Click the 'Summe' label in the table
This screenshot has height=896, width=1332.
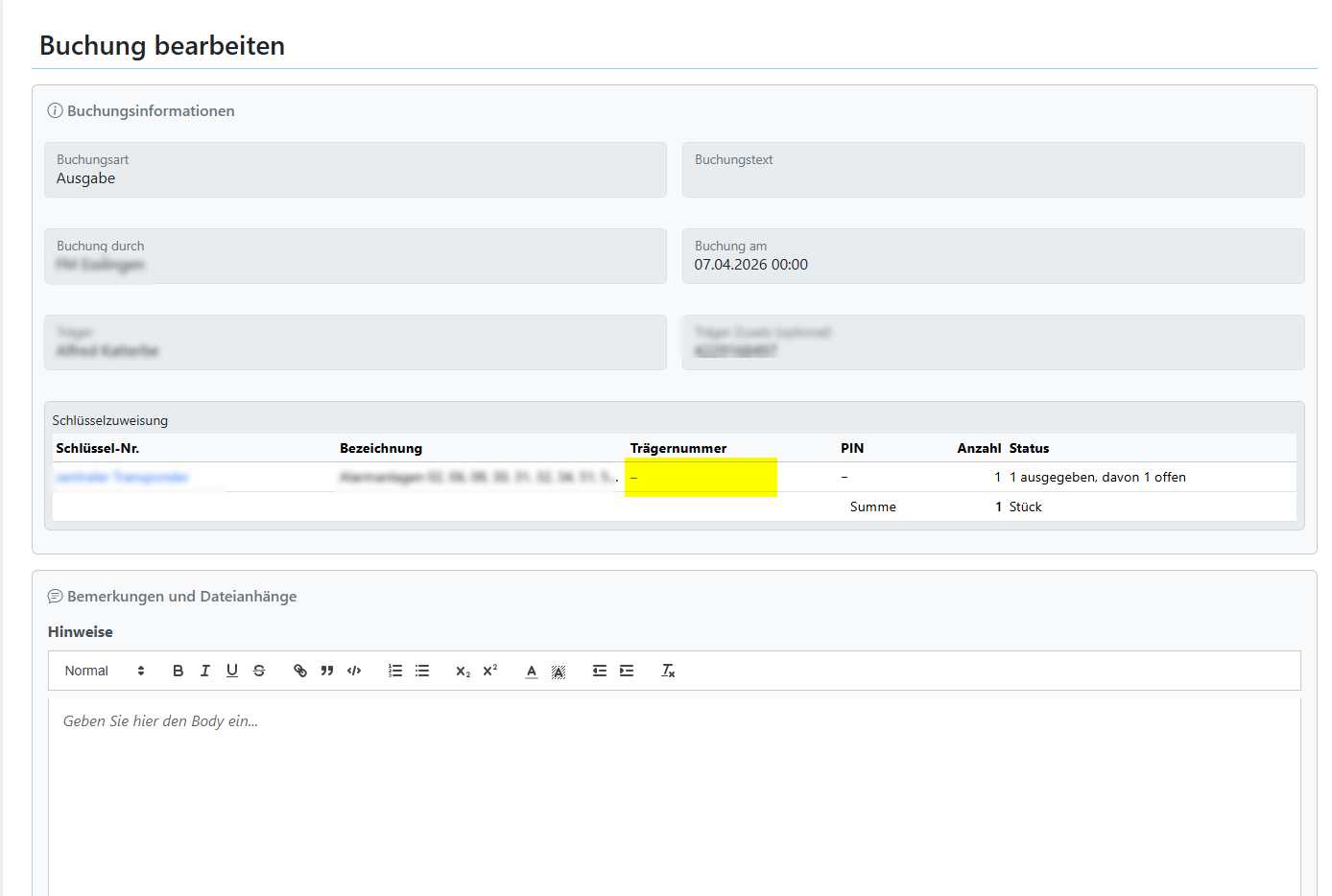coord(873,507)
